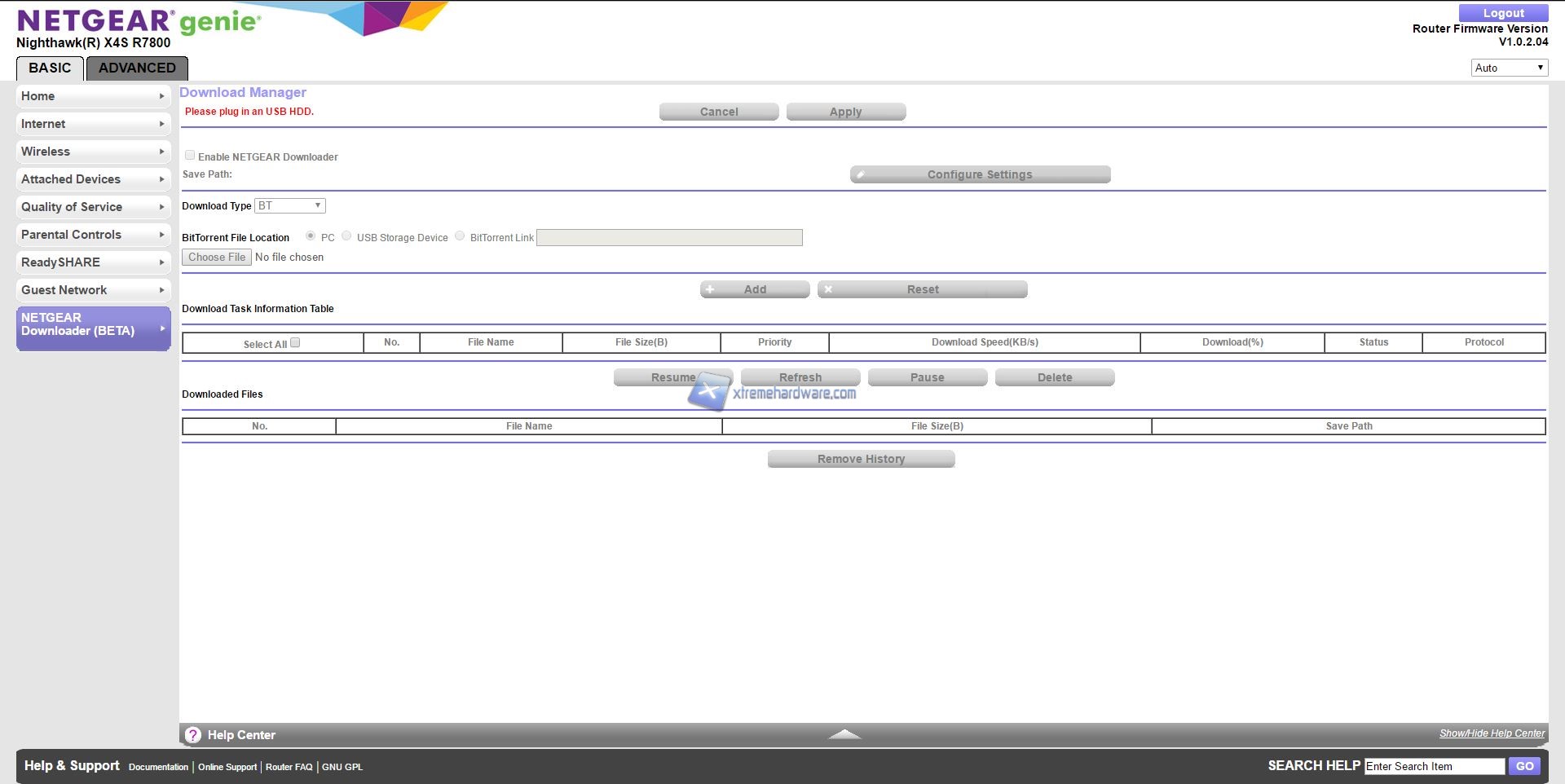Open the Auto language dropdown

(x=1509, y=68)
